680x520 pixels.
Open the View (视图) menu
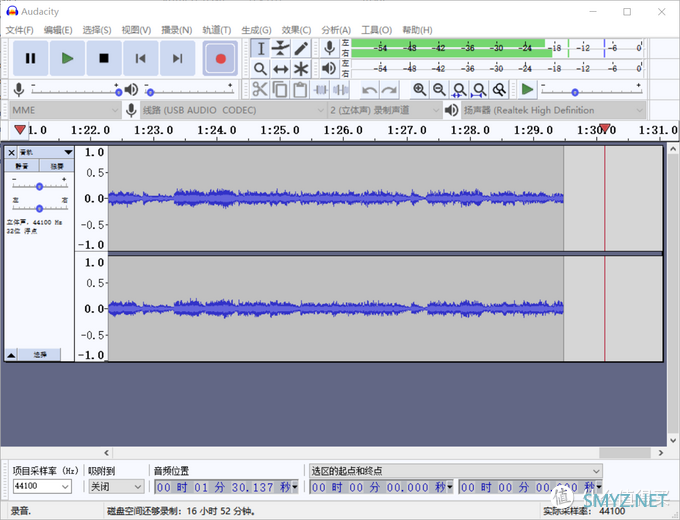pos(136,30)
